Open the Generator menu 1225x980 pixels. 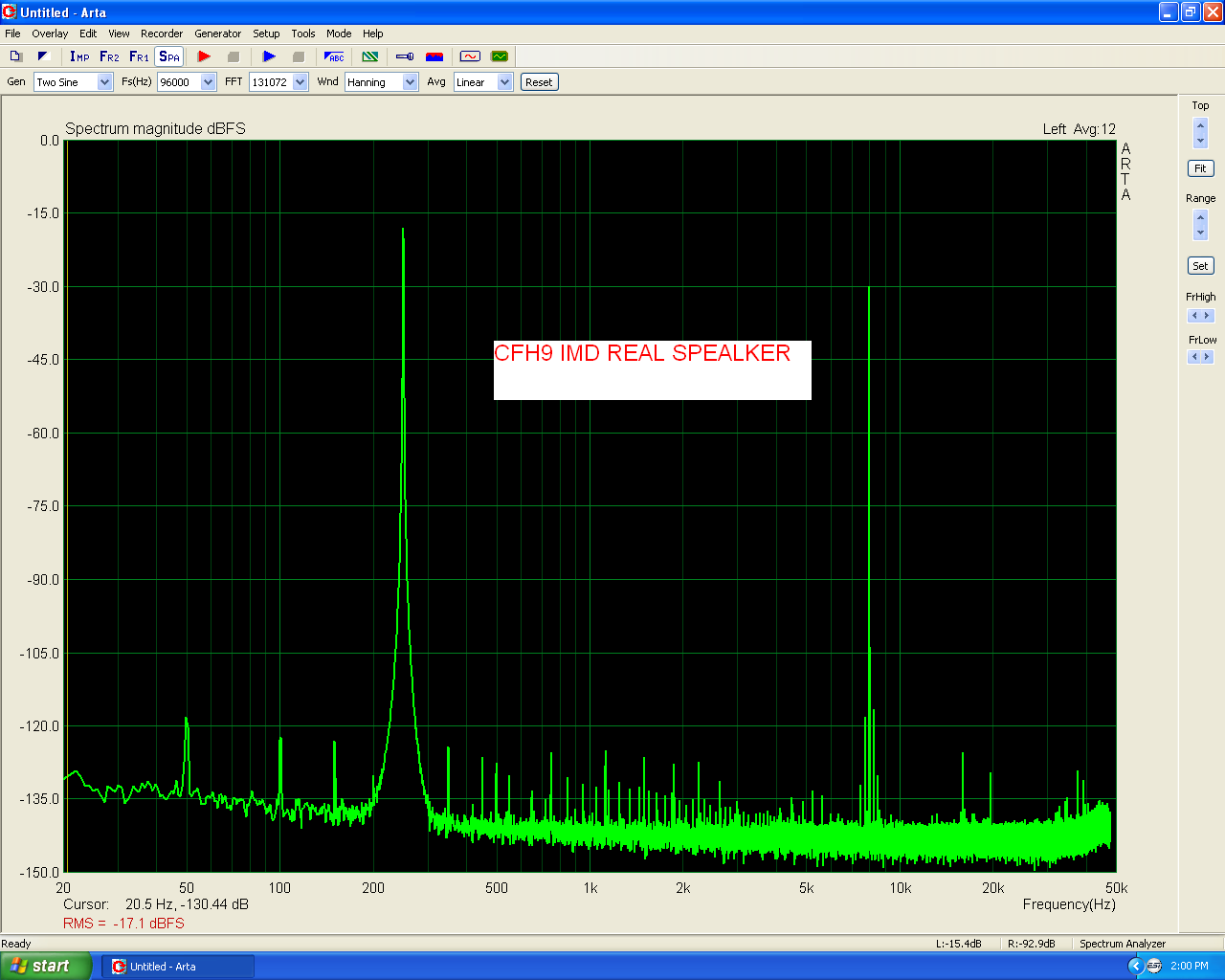coord(218,33)
